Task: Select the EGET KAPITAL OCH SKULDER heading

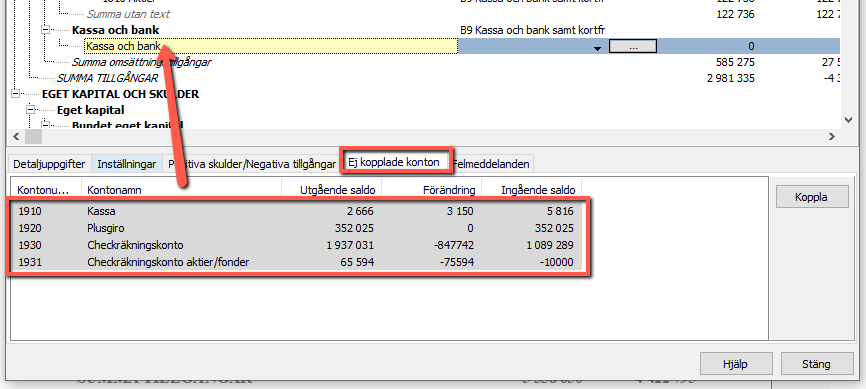Action: (x=120, y=94)
